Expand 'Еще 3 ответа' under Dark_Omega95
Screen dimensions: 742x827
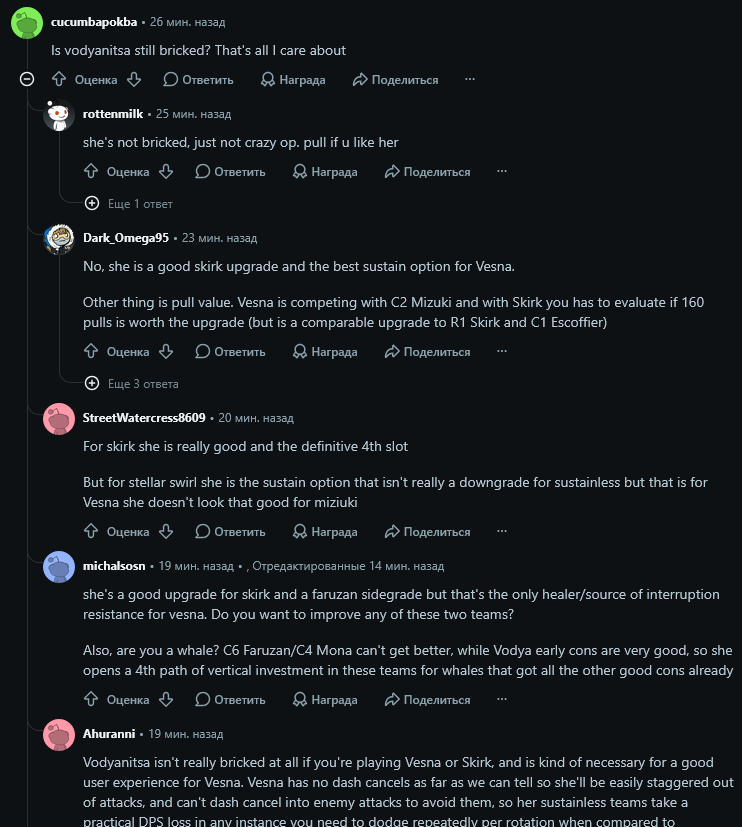click(132, 383)
